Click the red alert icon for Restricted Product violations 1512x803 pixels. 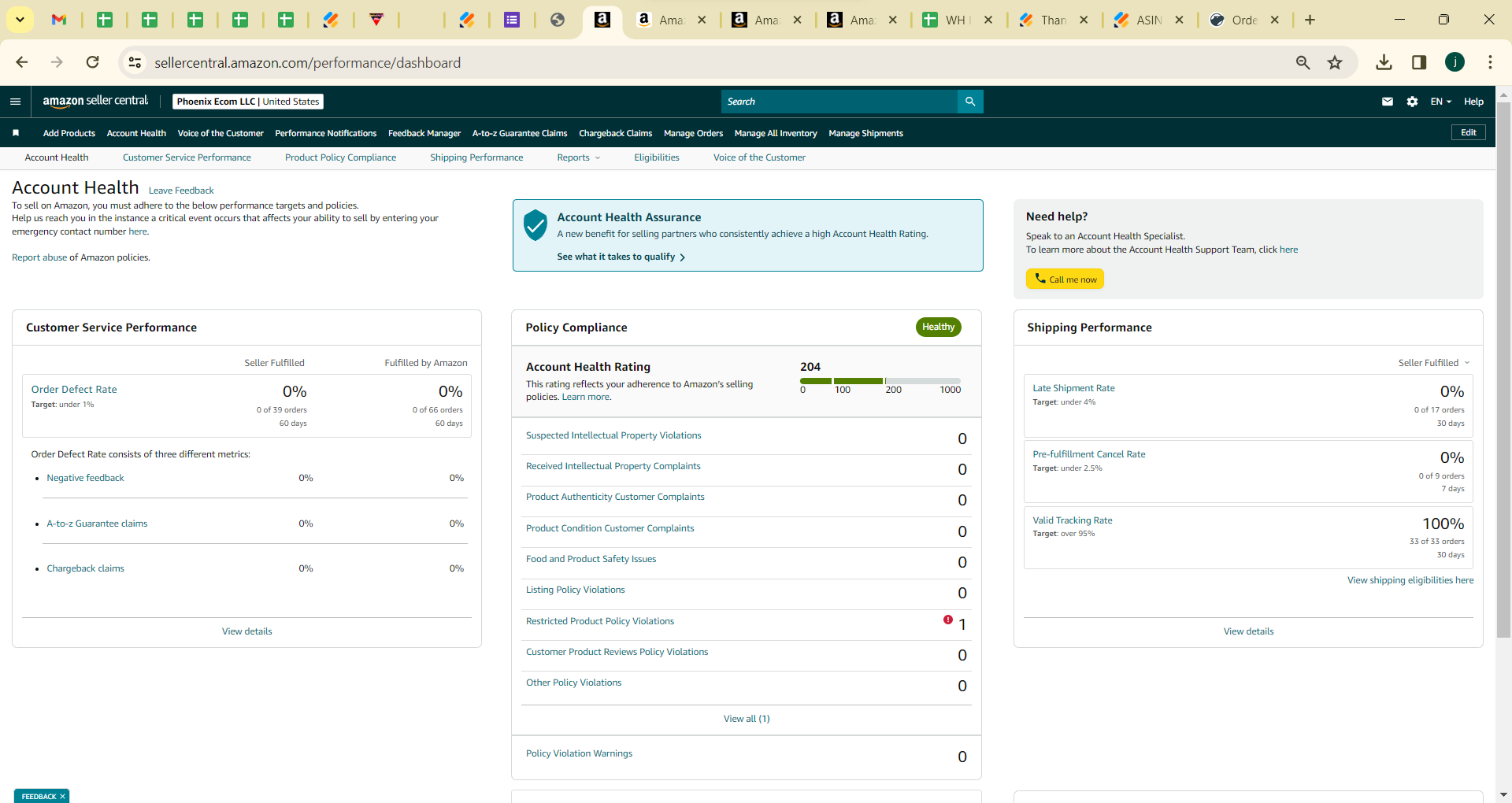(x=948, y=620)
